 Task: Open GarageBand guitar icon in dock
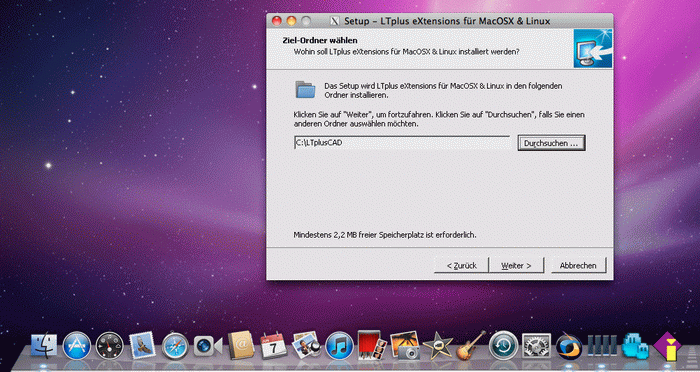coord(471,345)
